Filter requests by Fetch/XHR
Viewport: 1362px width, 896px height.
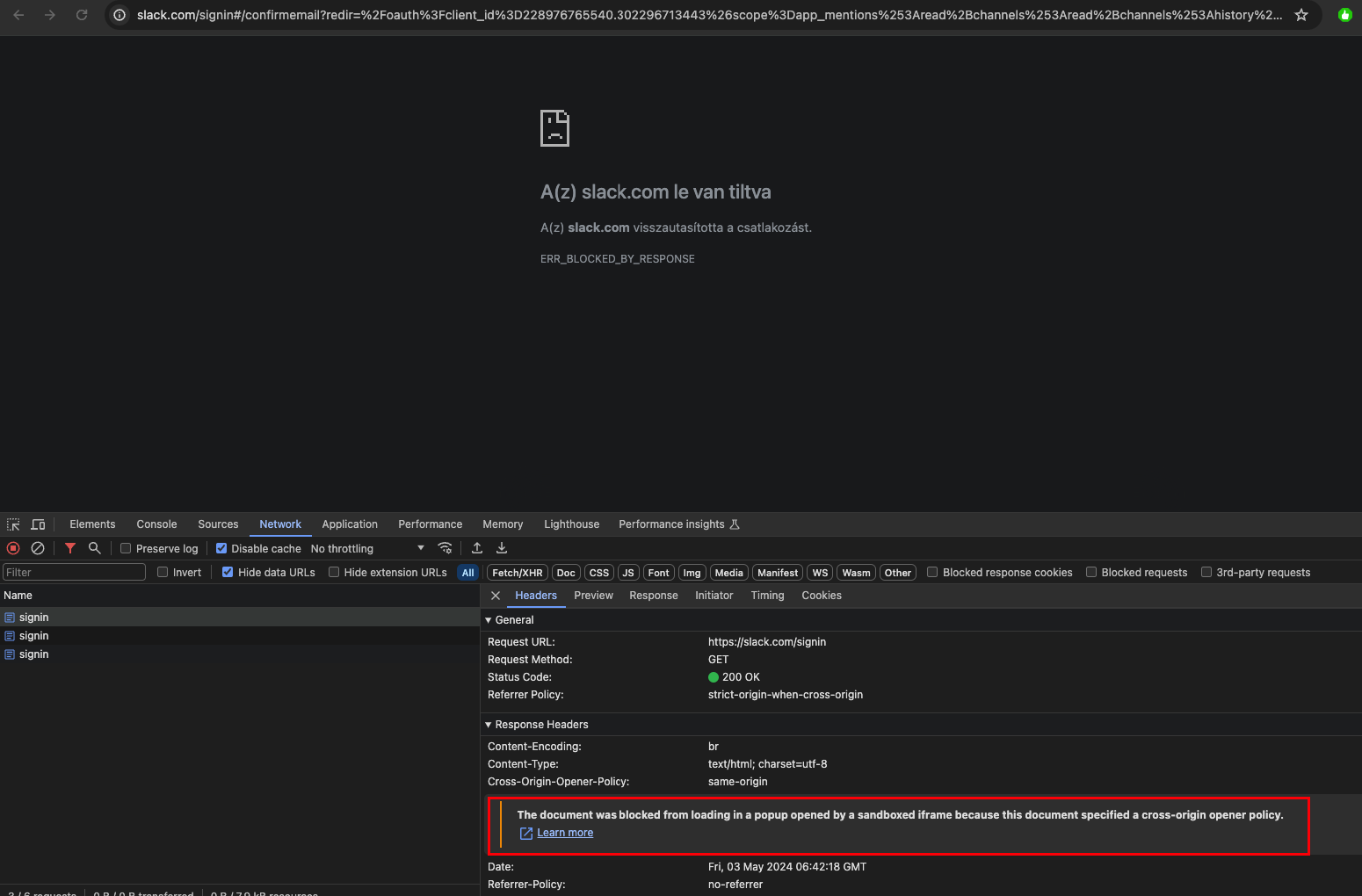tap(518, 573)
